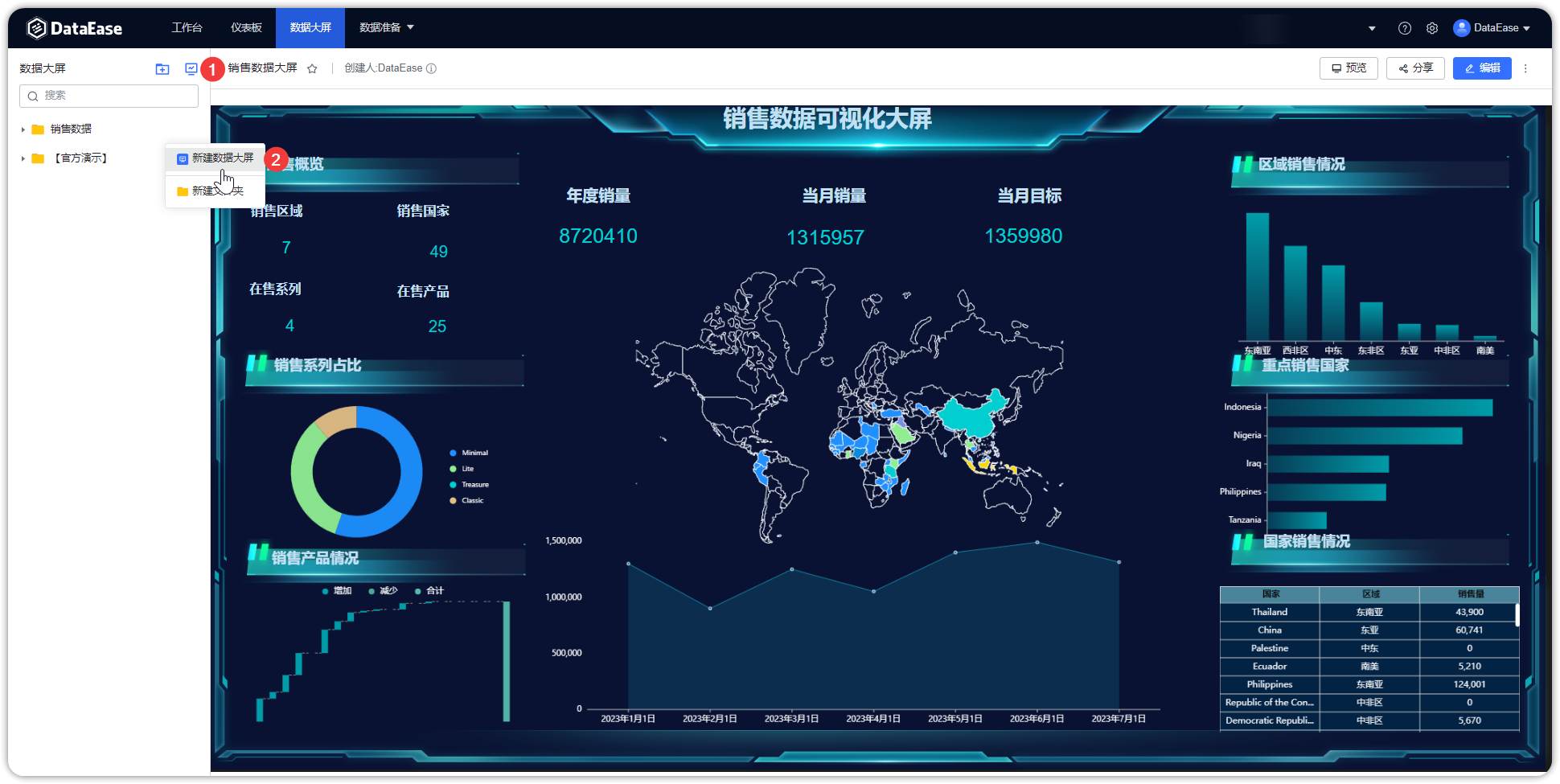Expand the 销售数据 folder

(23, 129)
